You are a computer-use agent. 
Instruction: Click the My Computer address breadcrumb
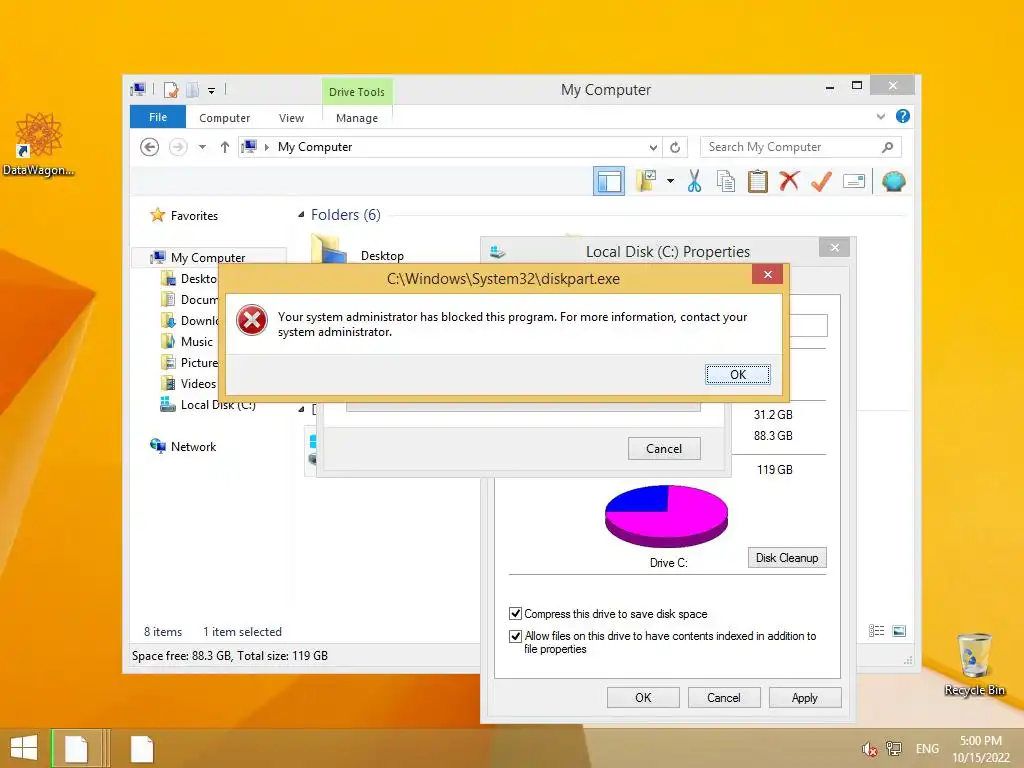point(315,147)
